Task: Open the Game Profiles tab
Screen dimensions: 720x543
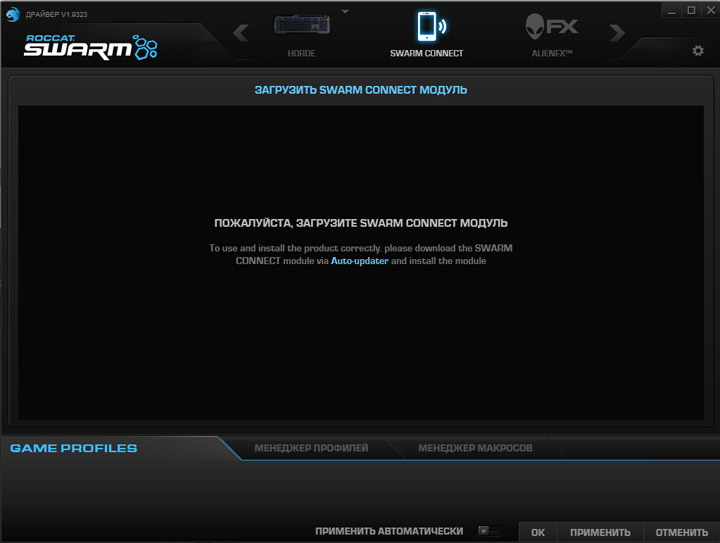Action: [x=73, y=448]
